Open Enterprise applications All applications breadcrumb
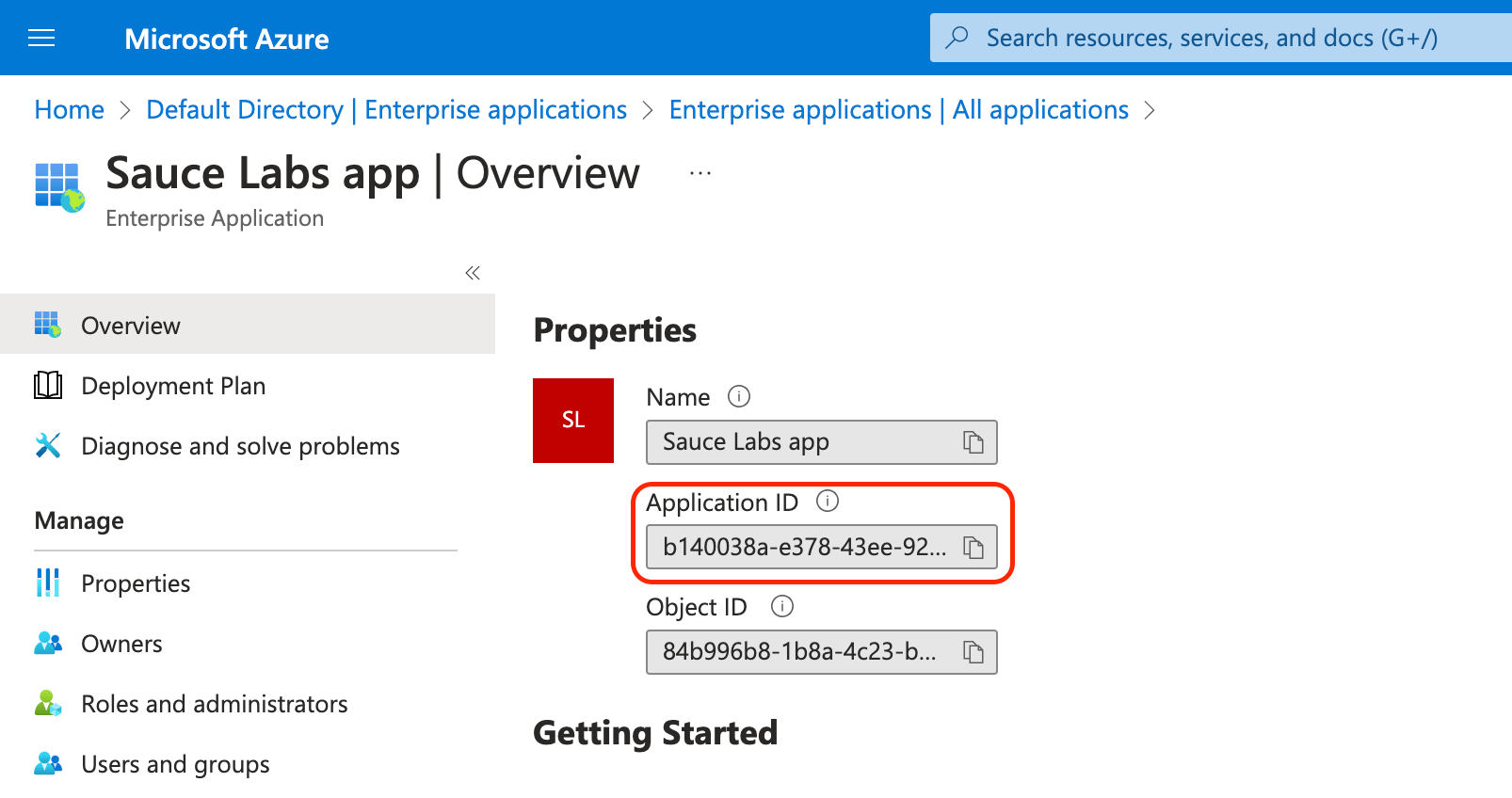This screenshot has height=798, width=1512. click(x=898, y=110)
